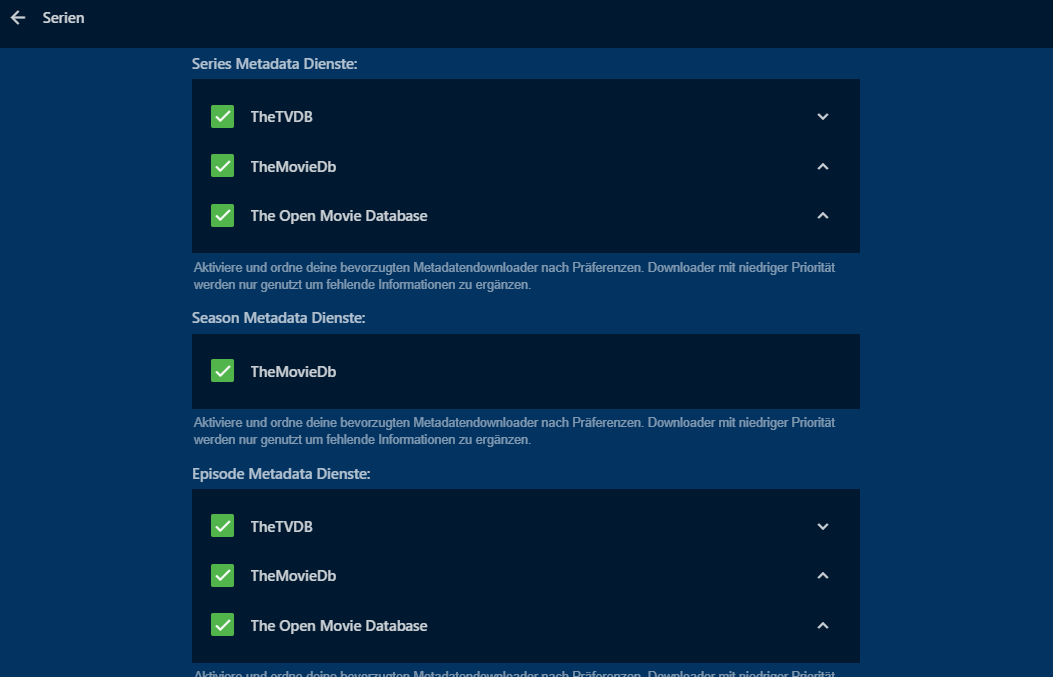The width and height of the screenshot is (1053, 677).
Task: Click The Open Movie Database label for Series
Action: pyautogui.click(x=339, y=216)
